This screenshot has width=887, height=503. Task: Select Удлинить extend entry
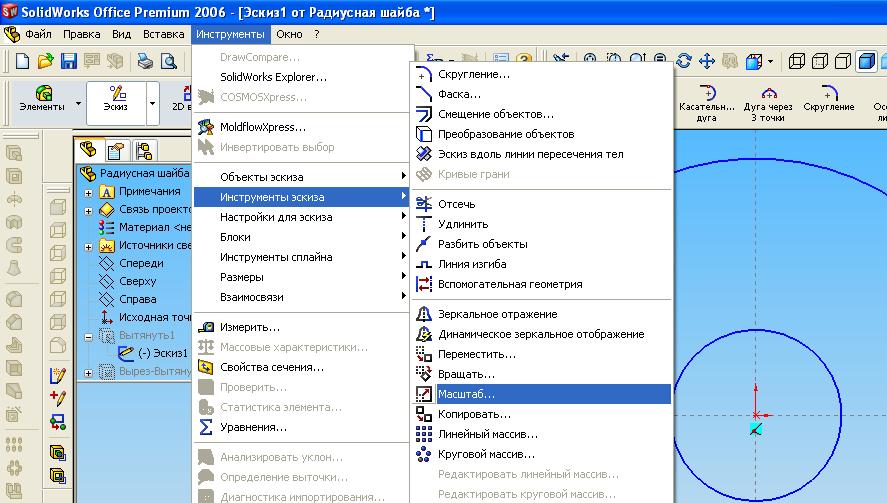[542, 224]
